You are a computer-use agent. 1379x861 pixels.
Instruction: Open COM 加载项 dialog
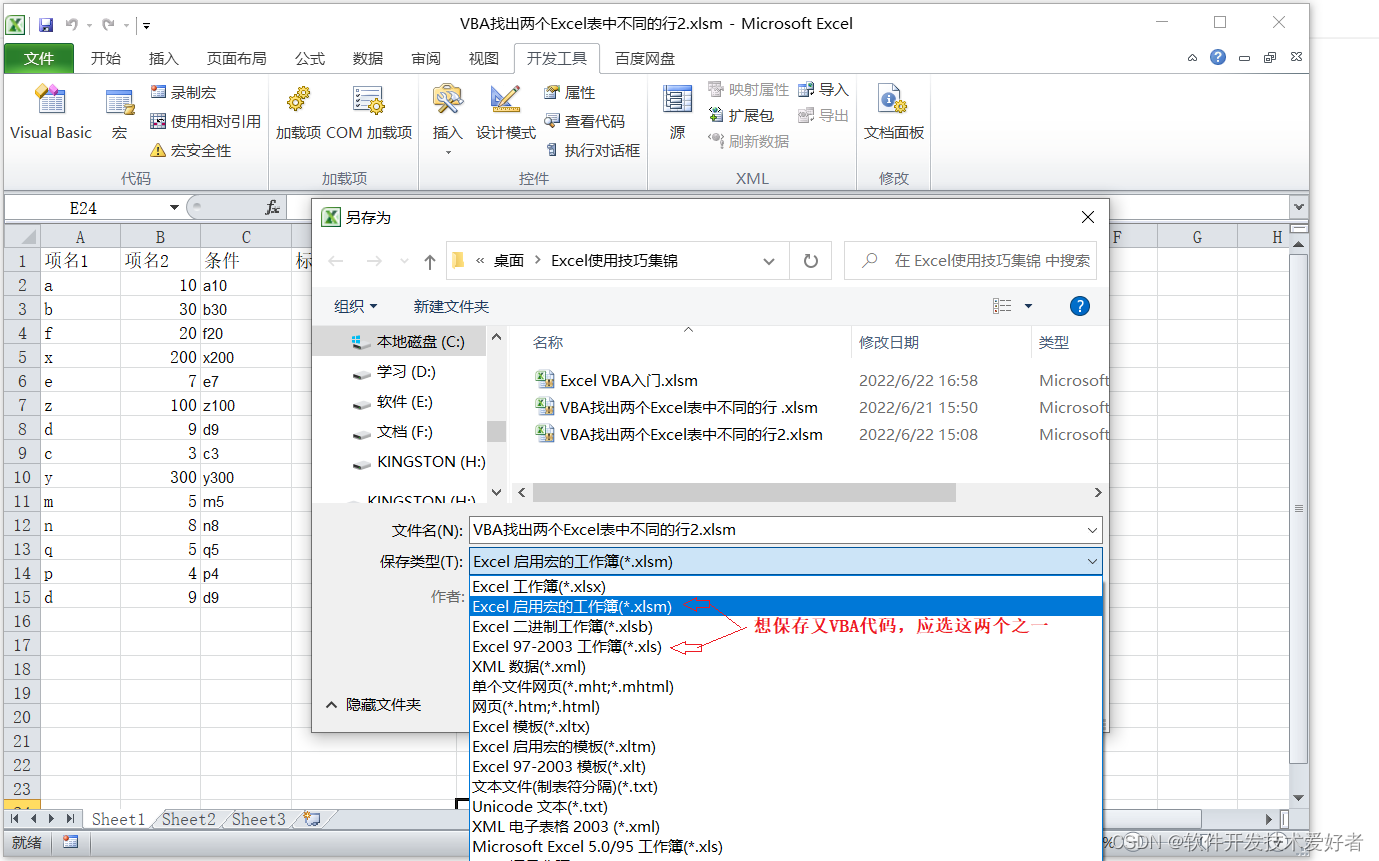pyautogui.click(x=369, y=112)
